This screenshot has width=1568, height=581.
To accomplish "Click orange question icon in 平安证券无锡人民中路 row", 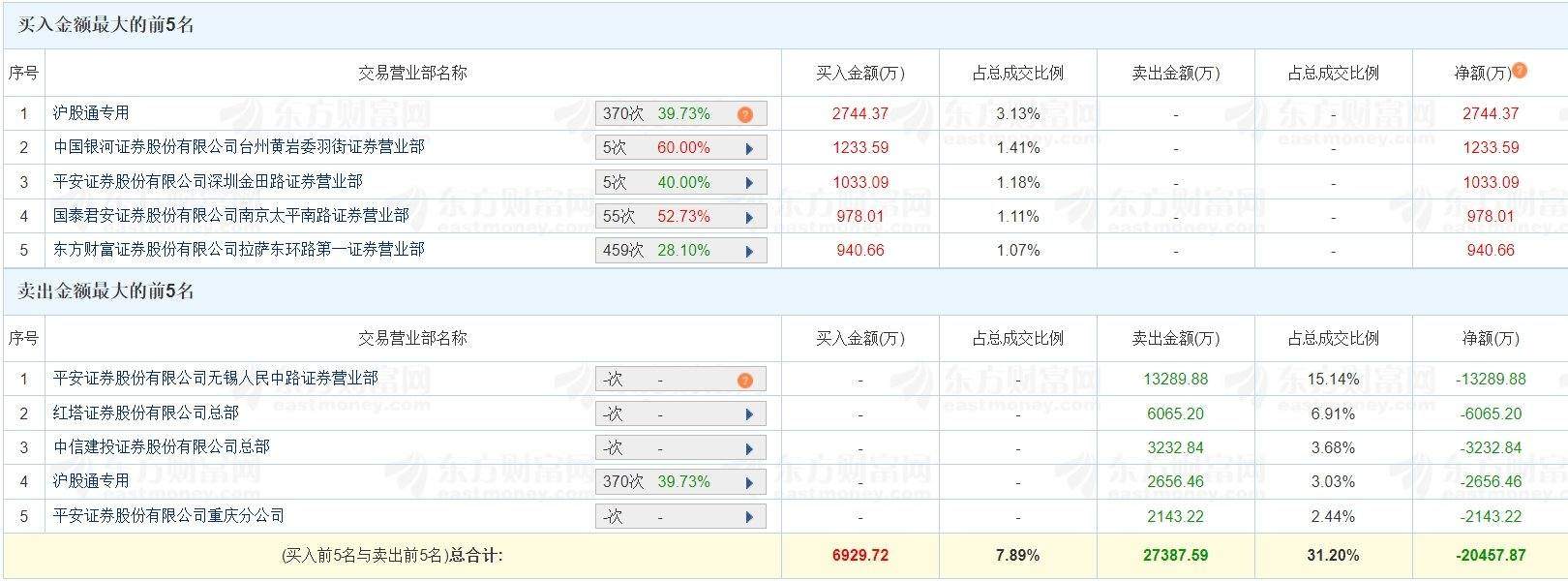I will click(x=744, y=381).
